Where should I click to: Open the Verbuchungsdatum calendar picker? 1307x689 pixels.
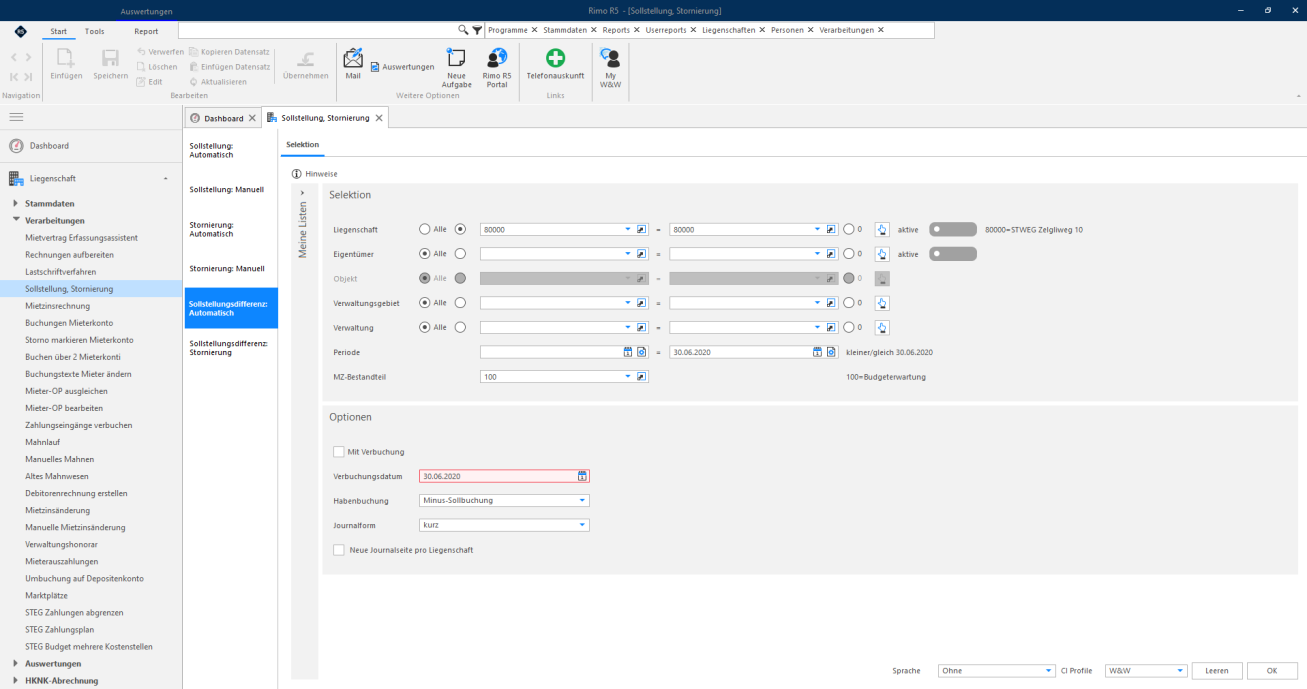click(583, 477)
